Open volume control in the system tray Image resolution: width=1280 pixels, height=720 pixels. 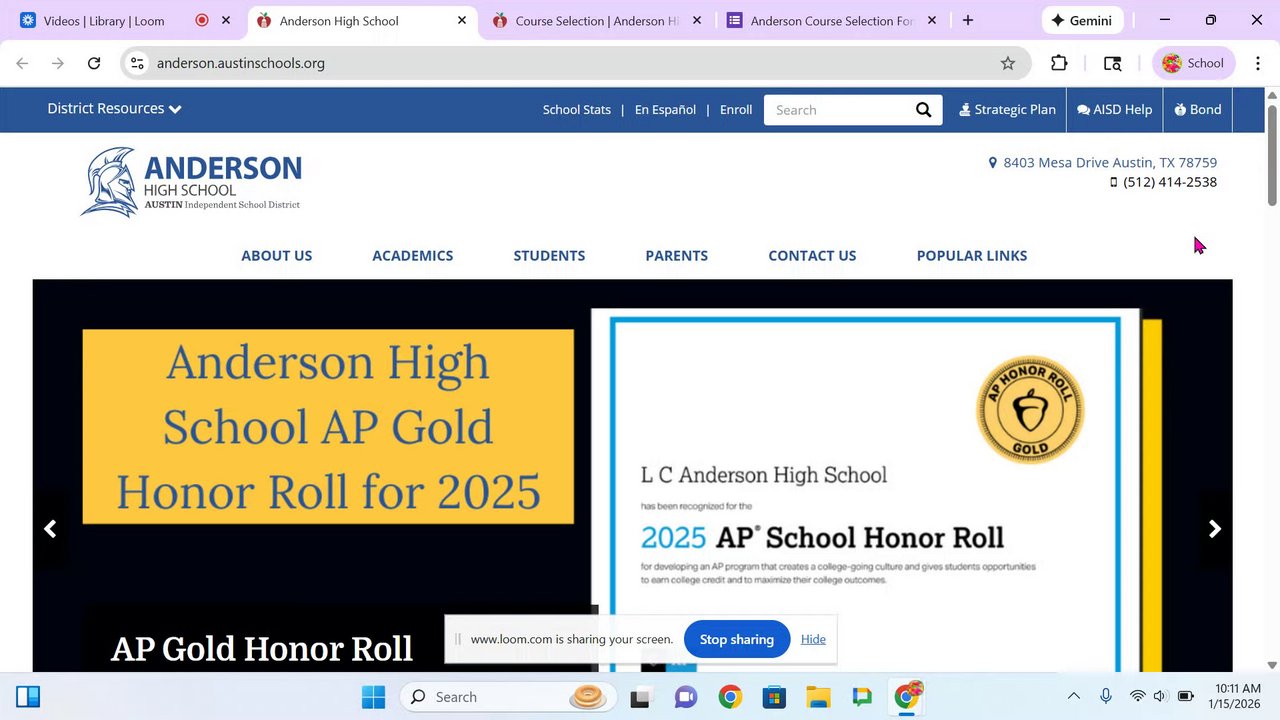click(1160, 697)
